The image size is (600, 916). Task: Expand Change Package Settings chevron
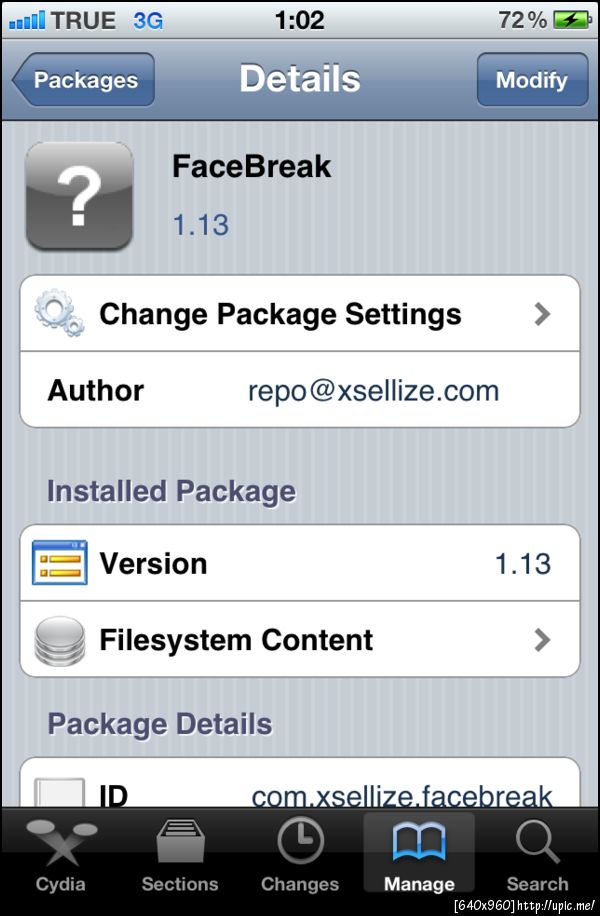[x=542, y=314]
